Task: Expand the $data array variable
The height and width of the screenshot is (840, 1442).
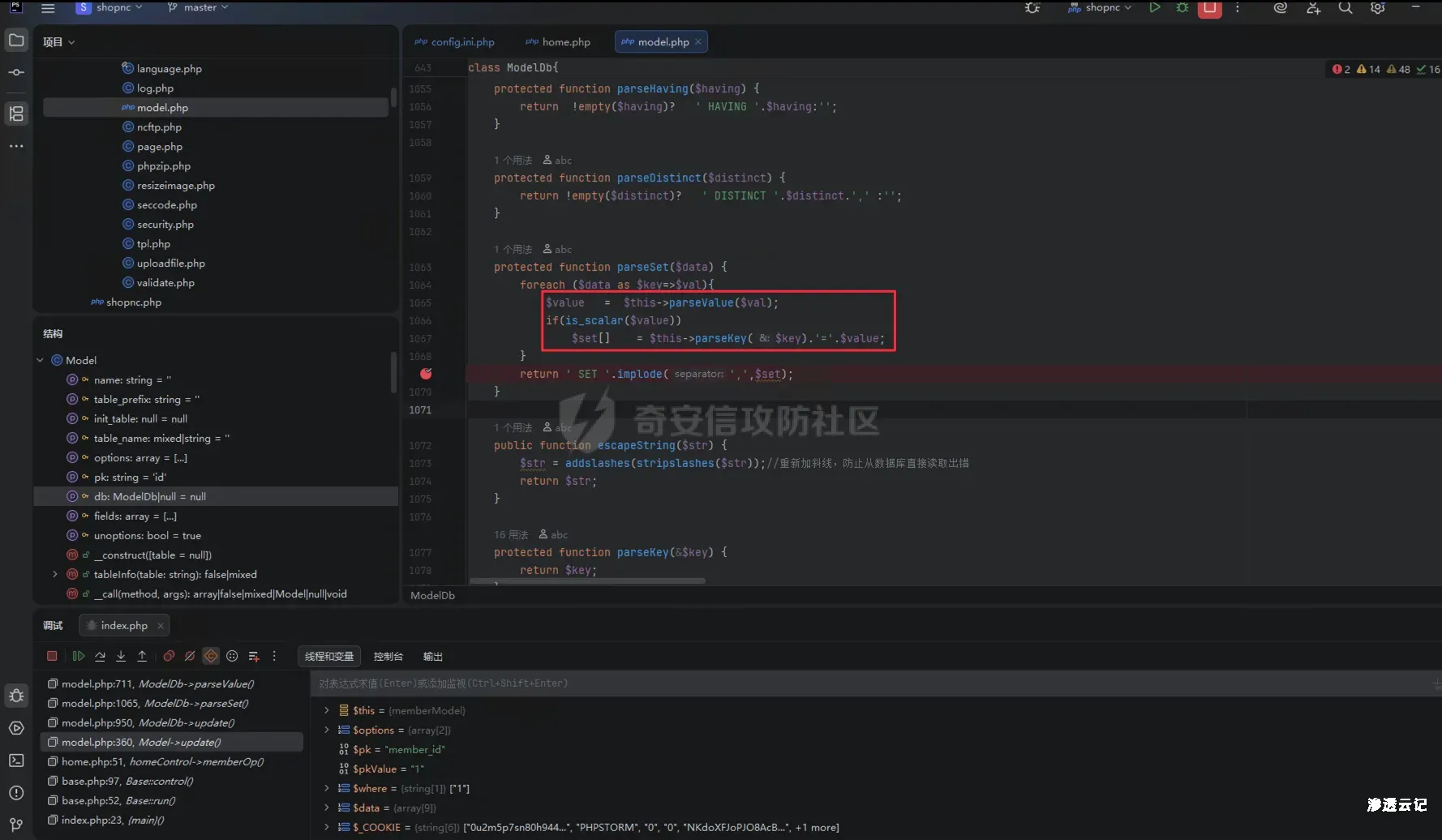Action: tap(327, 808)
